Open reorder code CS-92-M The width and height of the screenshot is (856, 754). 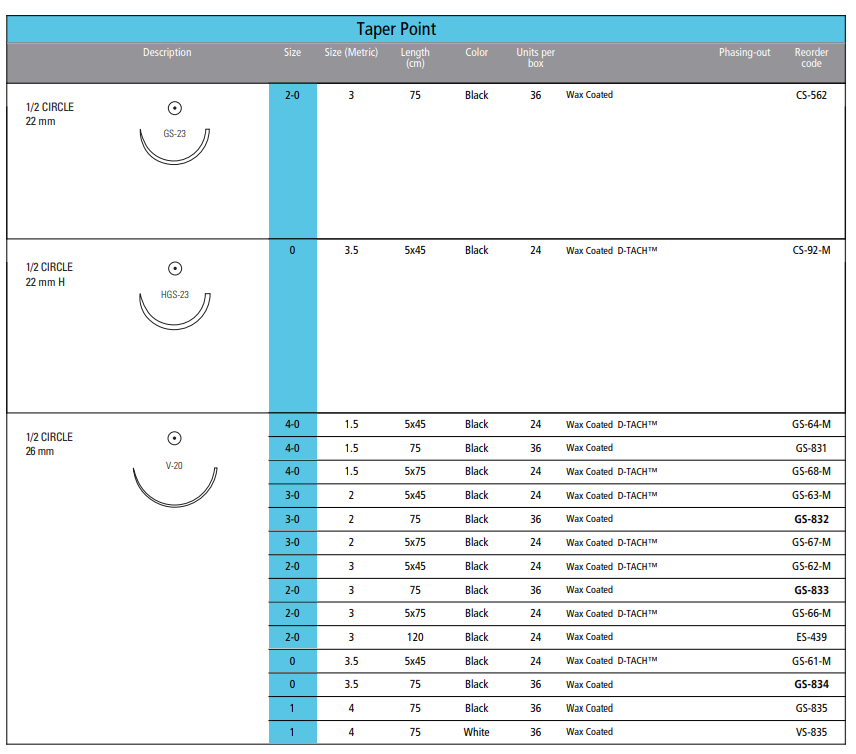(810, 251)
